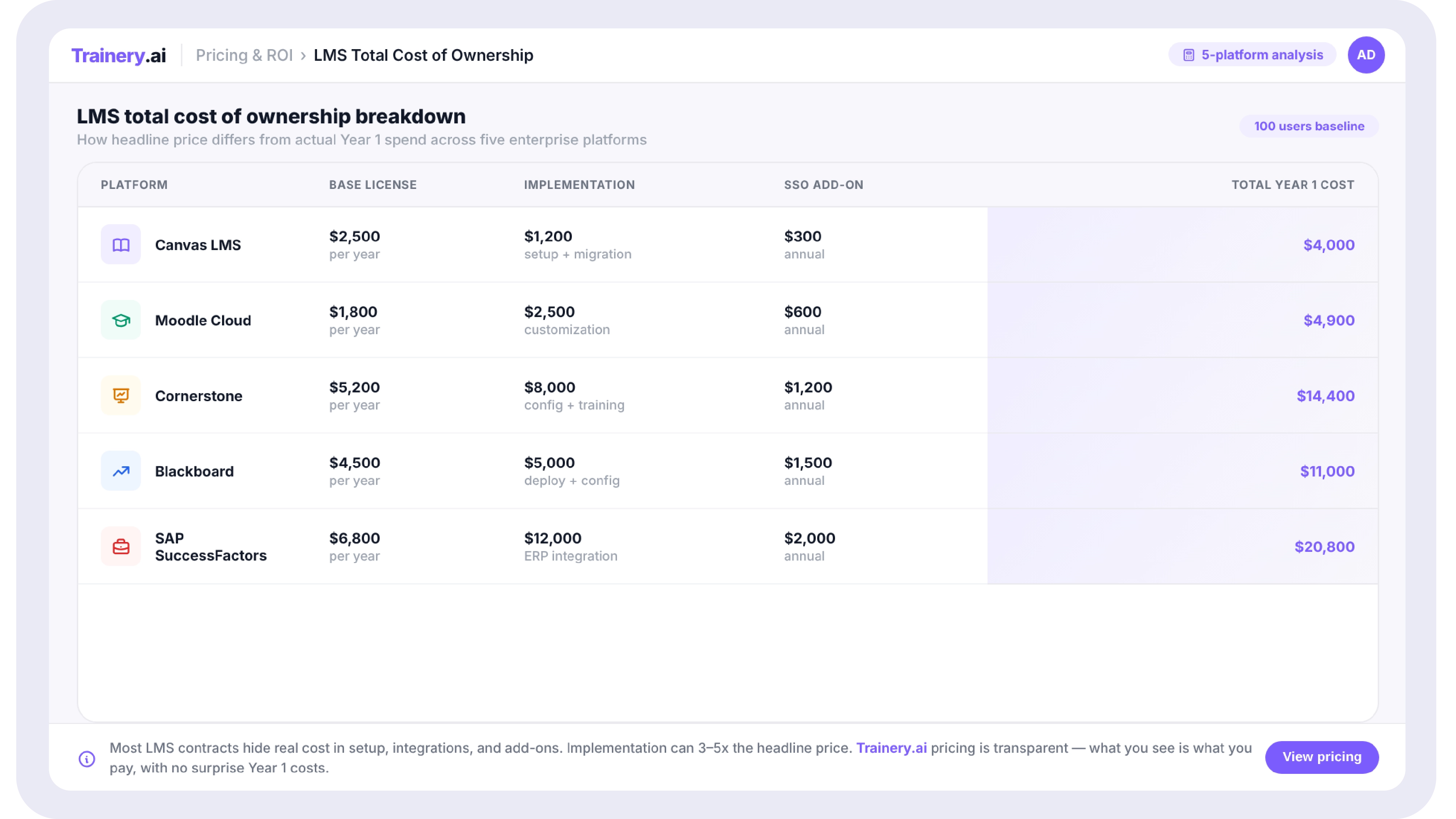The height and width of the screenshot is (819, 1456).
Task: Open the Trainery.ai logo home link
Action: tap(119, 55)
